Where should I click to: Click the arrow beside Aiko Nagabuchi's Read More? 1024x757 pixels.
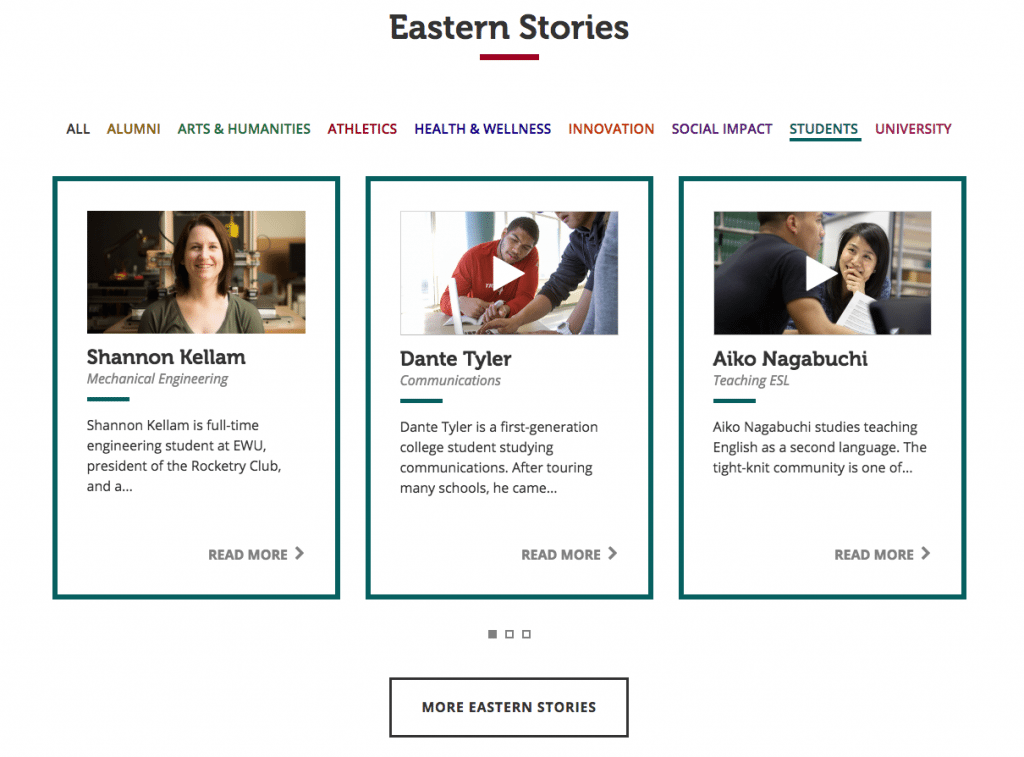click(925, 553)
